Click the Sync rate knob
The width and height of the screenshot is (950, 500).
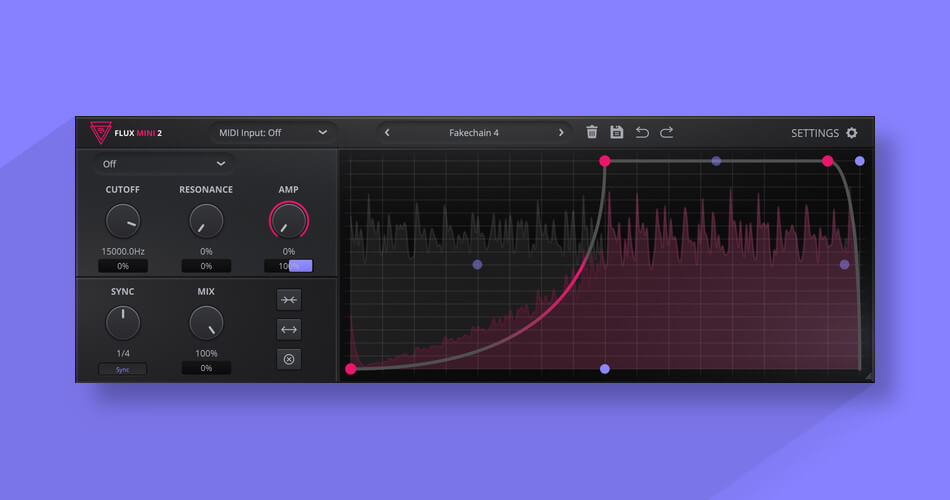(x=123, y=322)
